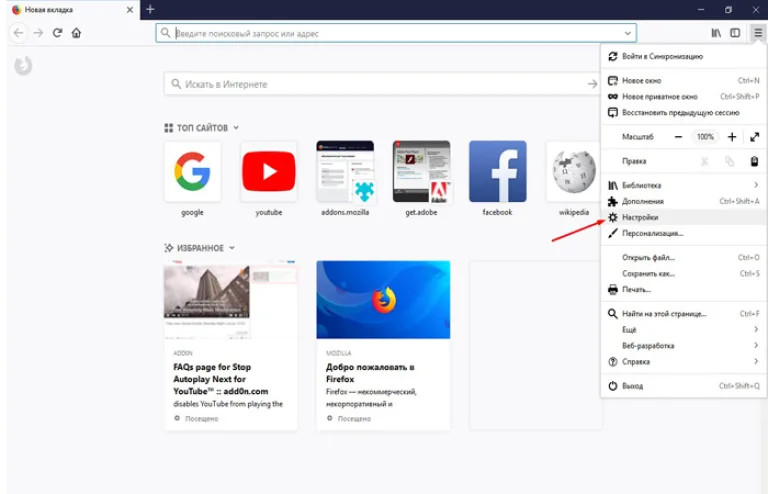Increase zoom with the plus button
768x494 pixels.
[732, 137]
